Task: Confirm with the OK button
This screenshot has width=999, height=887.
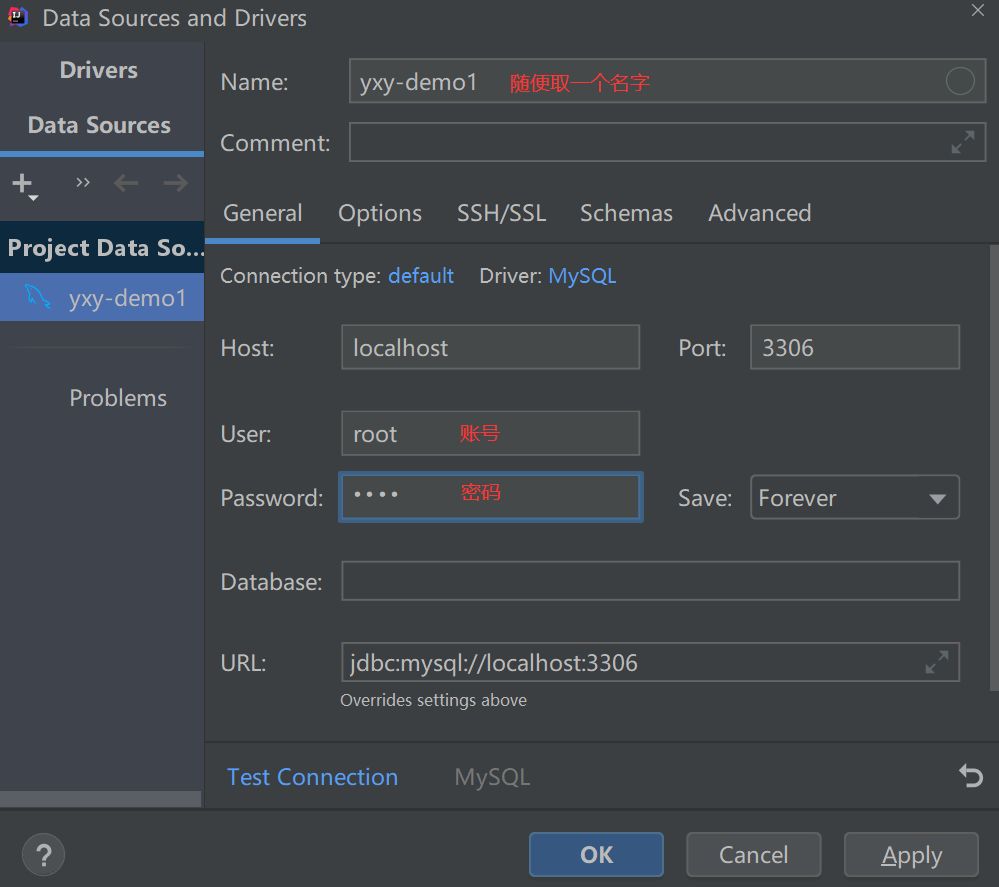Action: click(x=596, y=855)
